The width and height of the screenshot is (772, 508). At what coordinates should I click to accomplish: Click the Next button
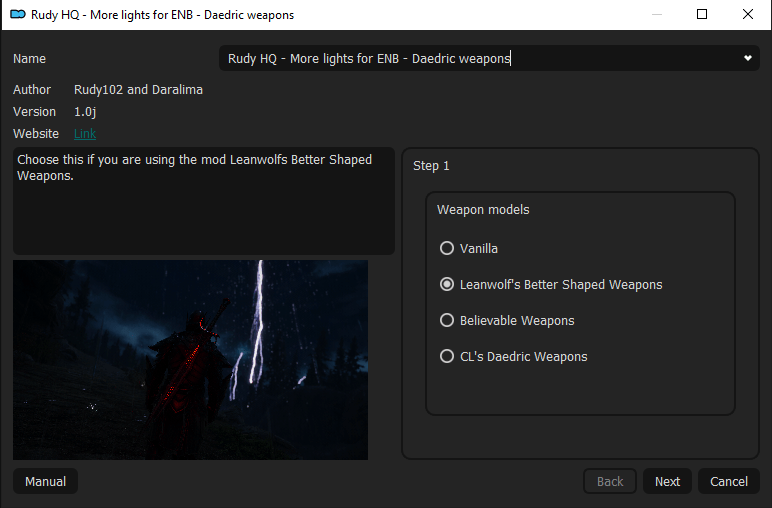click(667, 481)
